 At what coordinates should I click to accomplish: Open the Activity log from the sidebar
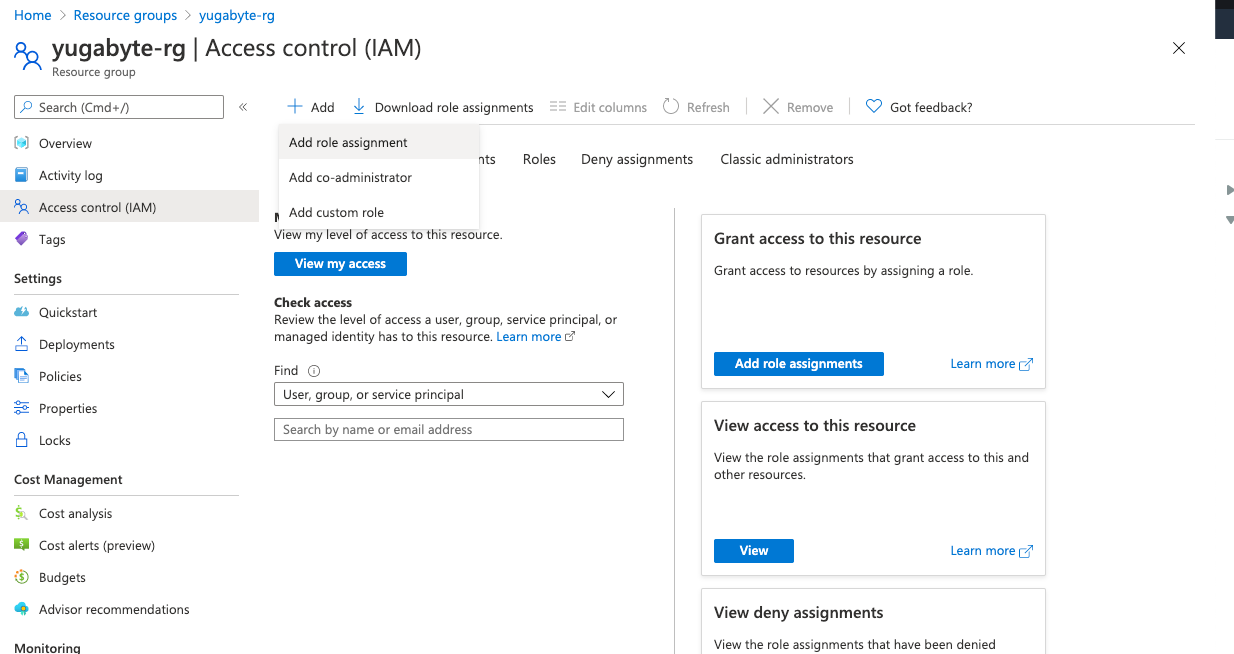[x=70, y=175]
